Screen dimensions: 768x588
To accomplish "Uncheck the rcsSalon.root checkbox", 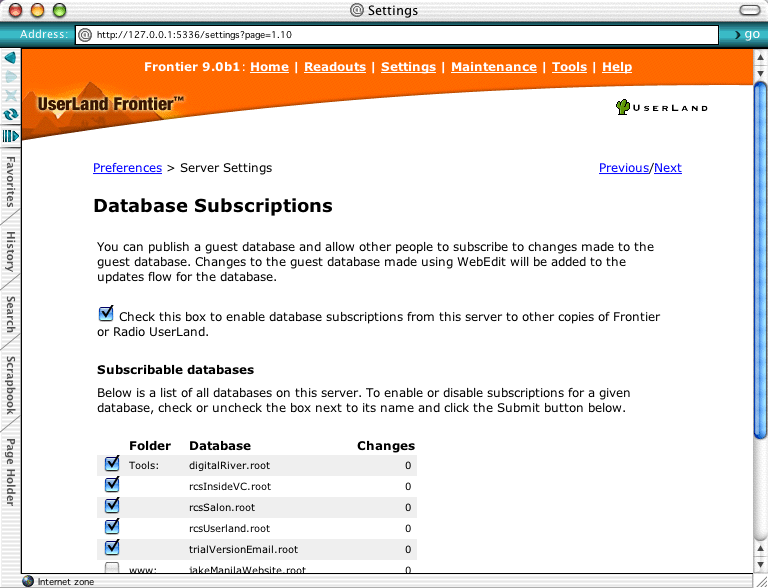I will 112,505.
